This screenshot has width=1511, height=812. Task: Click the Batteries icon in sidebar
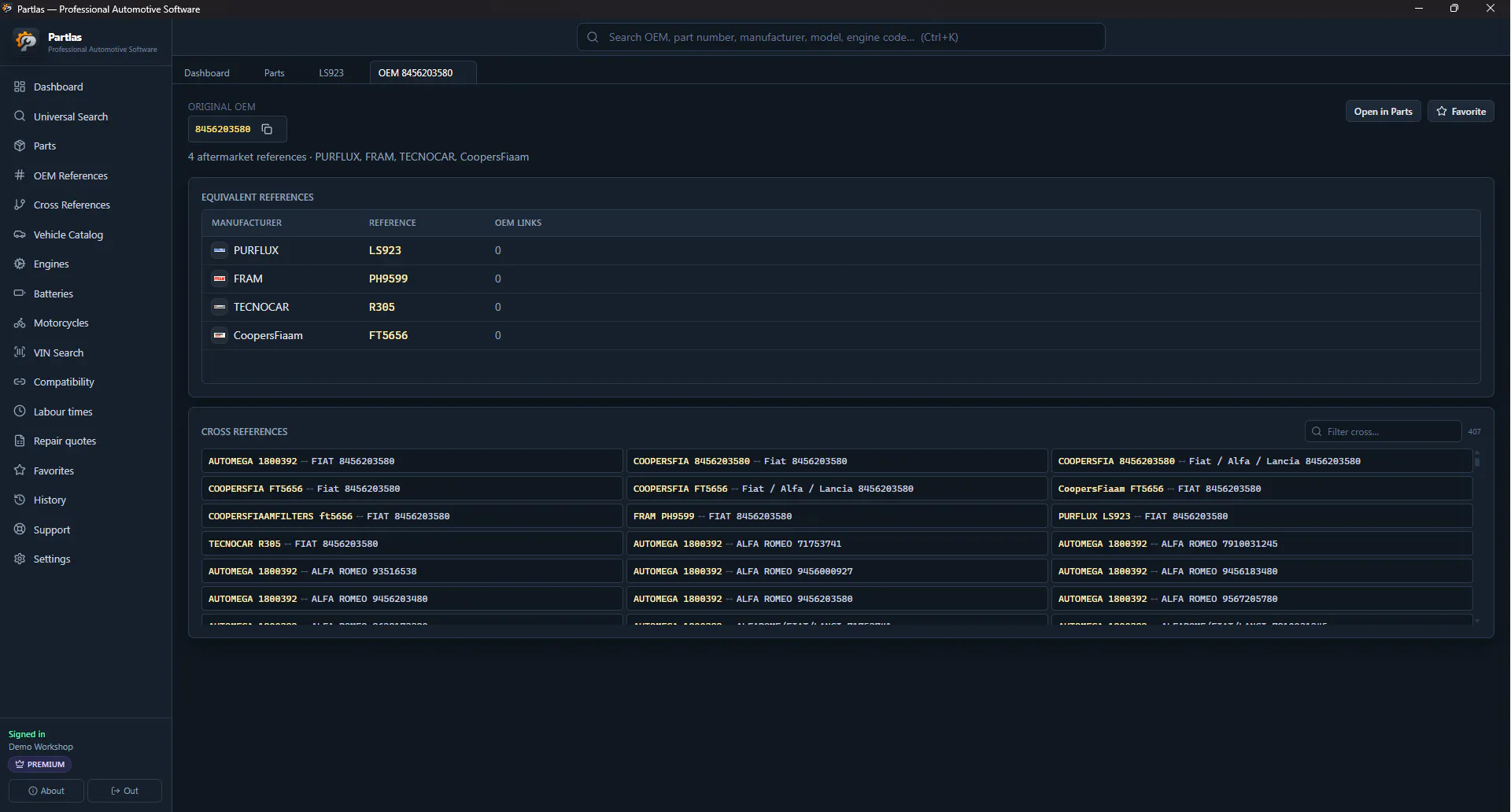(20, 293)
